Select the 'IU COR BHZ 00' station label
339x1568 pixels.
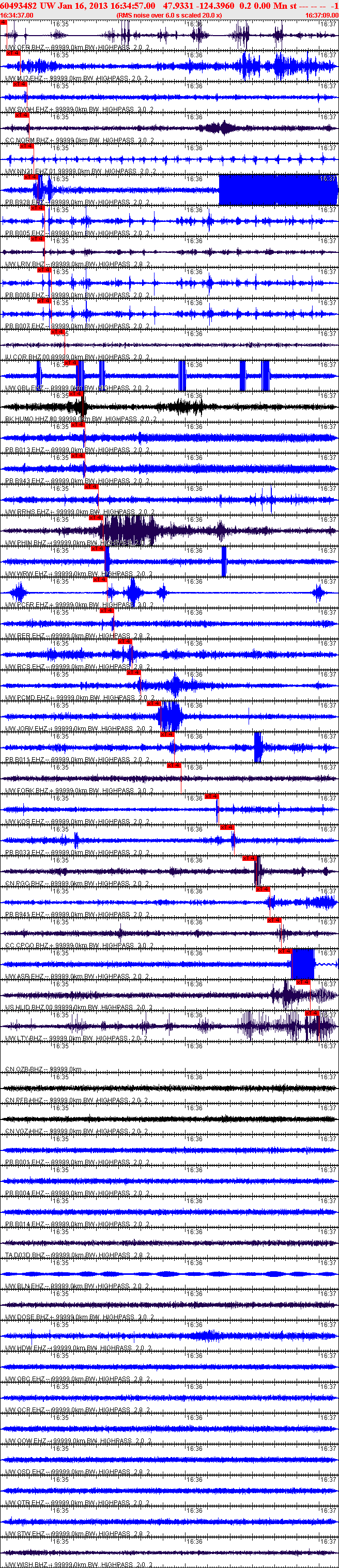point(27,357)
